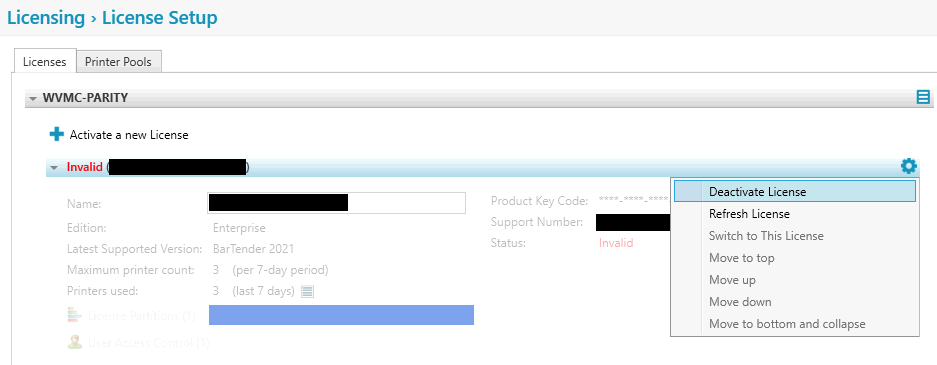Click the User Access Control person icon
The width and height of the screenshot is (937, 365).
point(75,342)
